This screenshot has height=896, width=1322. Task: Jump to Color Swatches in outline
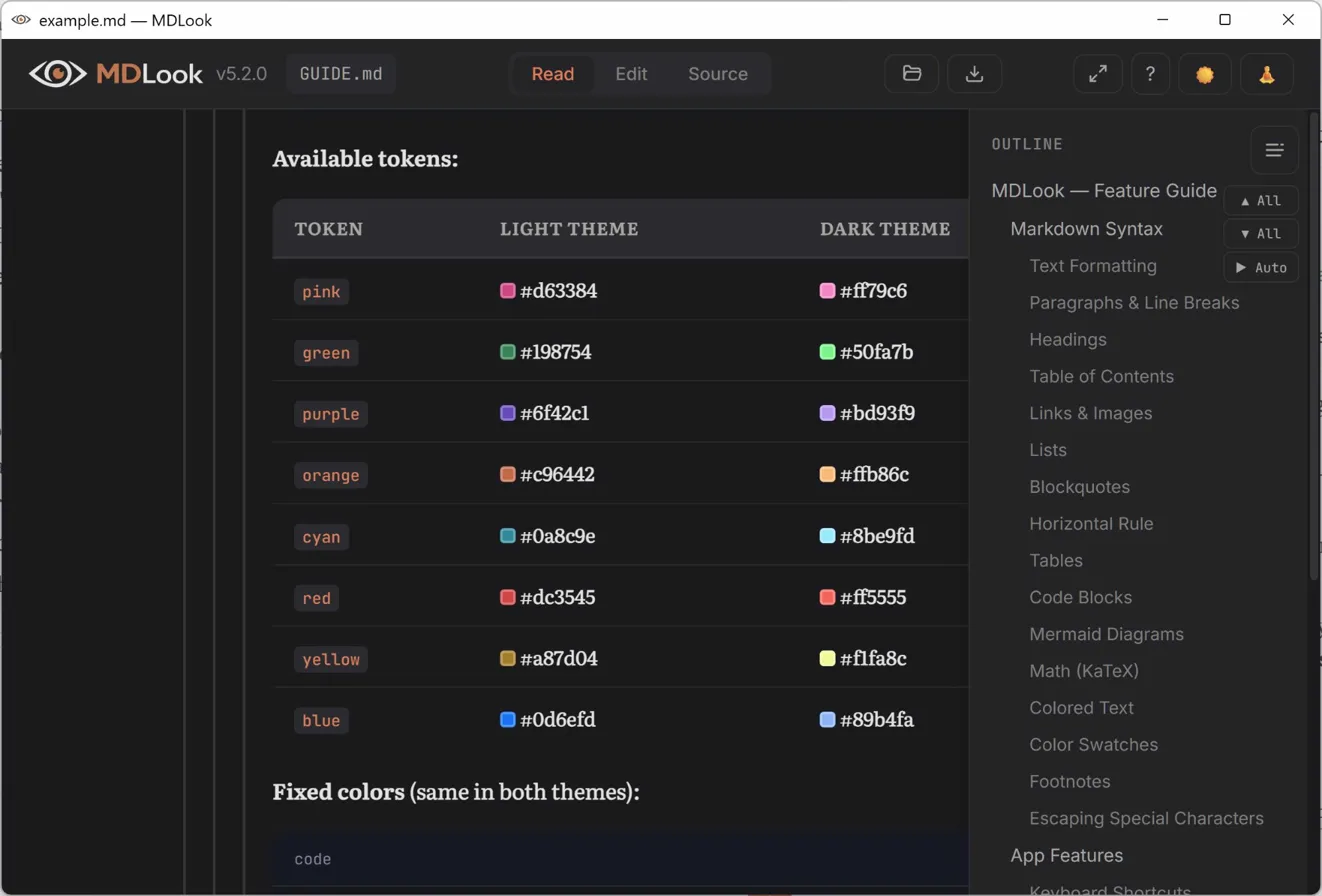[x=1094, y=745]
